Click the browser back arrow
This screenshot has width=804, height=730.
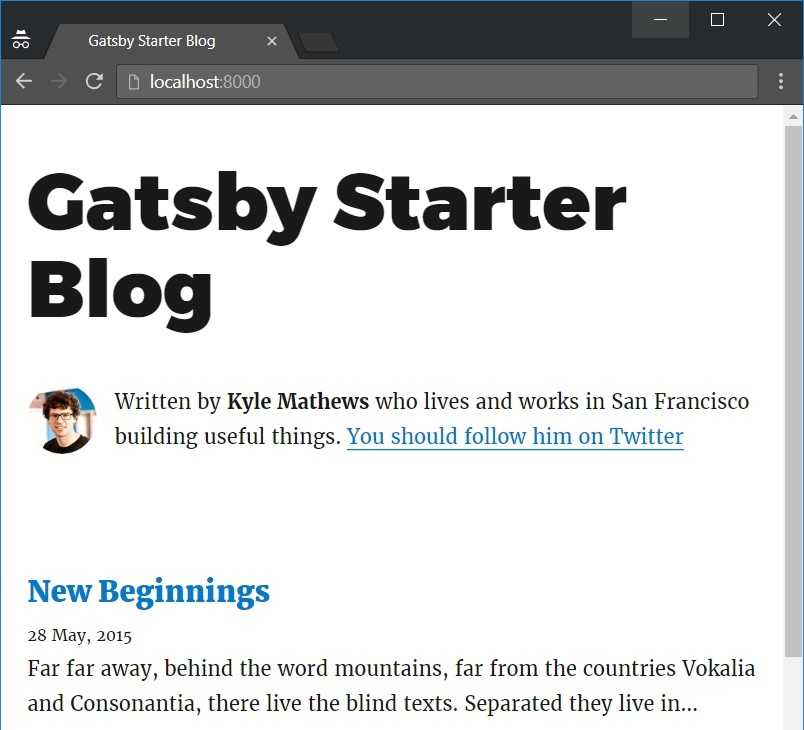point(24,81)
